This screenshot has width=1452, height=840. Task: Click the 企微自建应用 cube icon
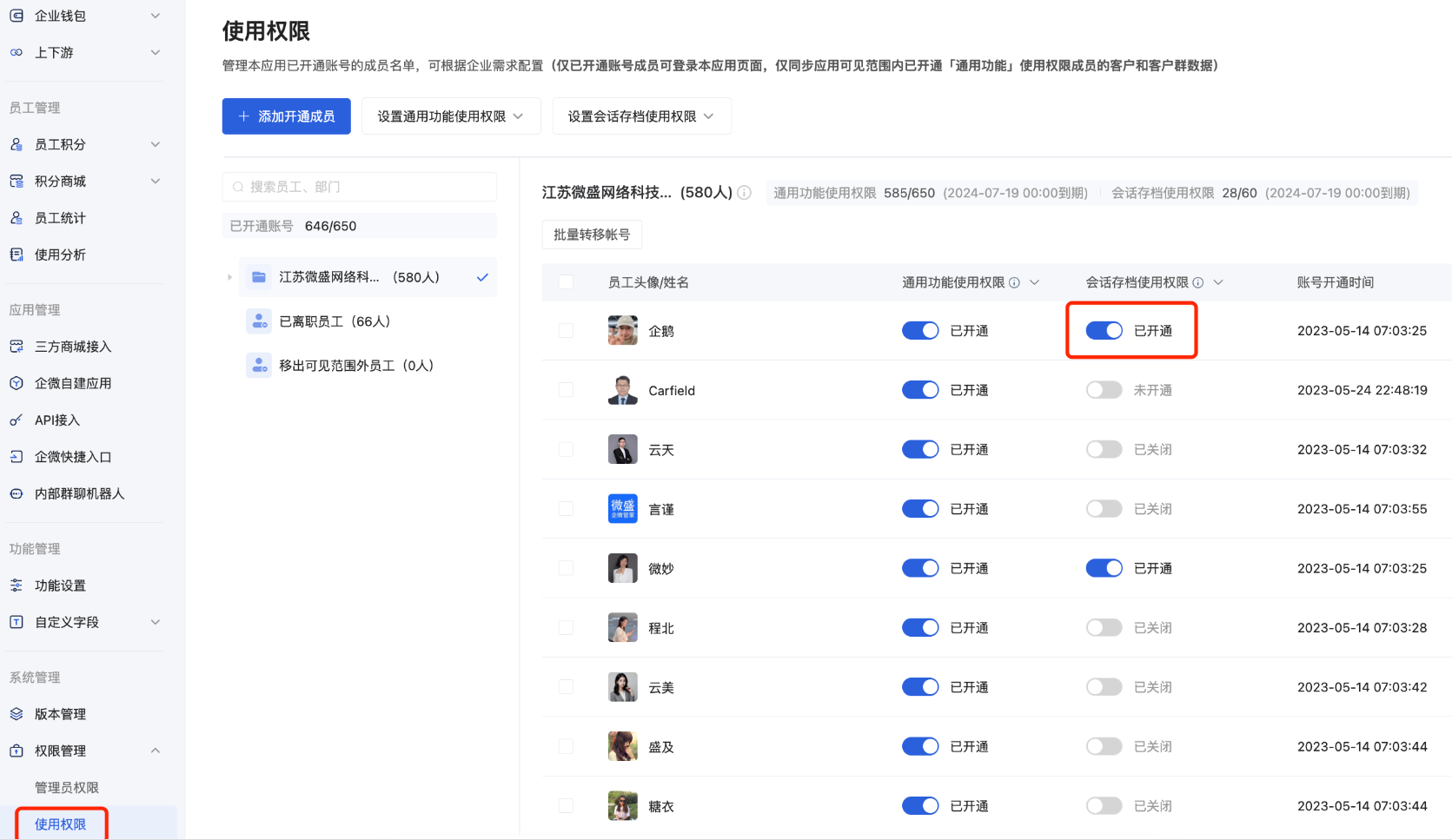pyautogui.click(x=17, y=383)
